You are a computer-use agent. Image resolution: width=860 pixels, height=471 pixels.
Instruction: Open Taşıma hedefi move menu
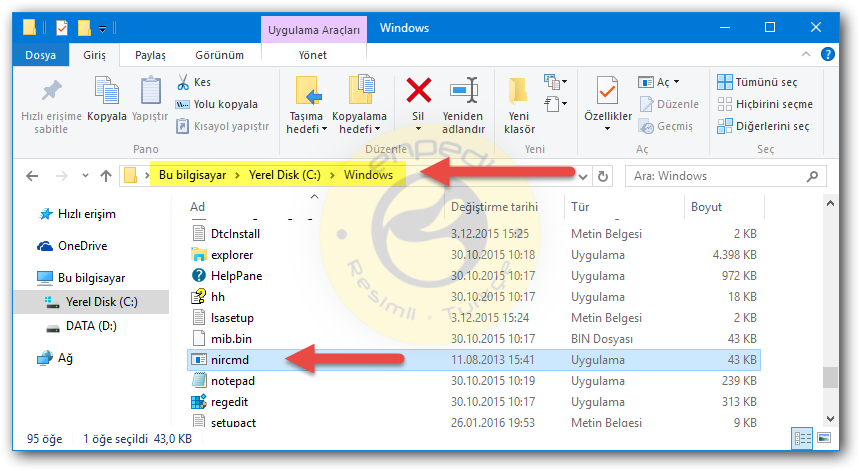[x=306, y=105]
